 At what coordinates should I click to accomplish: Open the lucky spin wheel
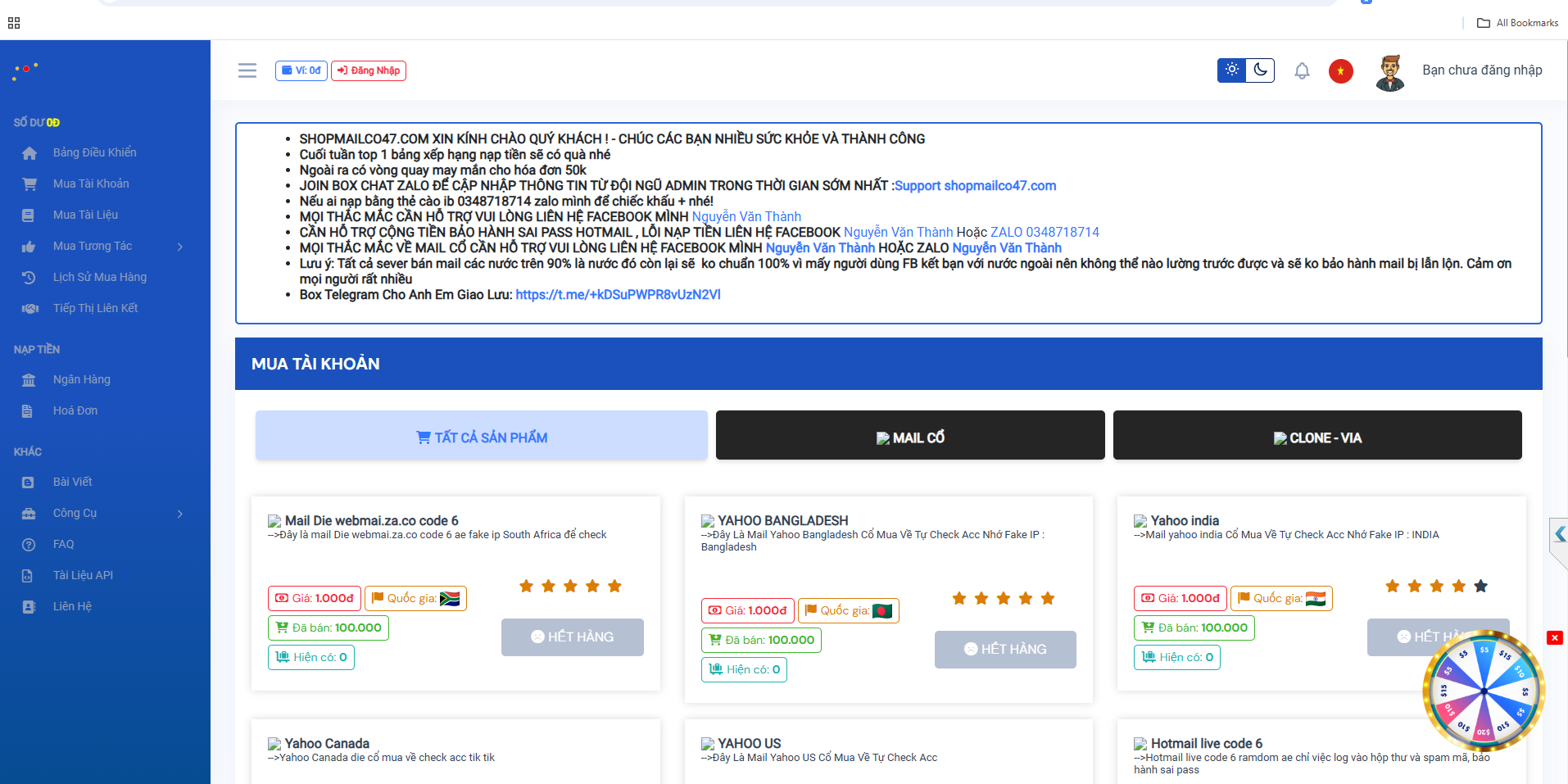(x=1483, y=691)
